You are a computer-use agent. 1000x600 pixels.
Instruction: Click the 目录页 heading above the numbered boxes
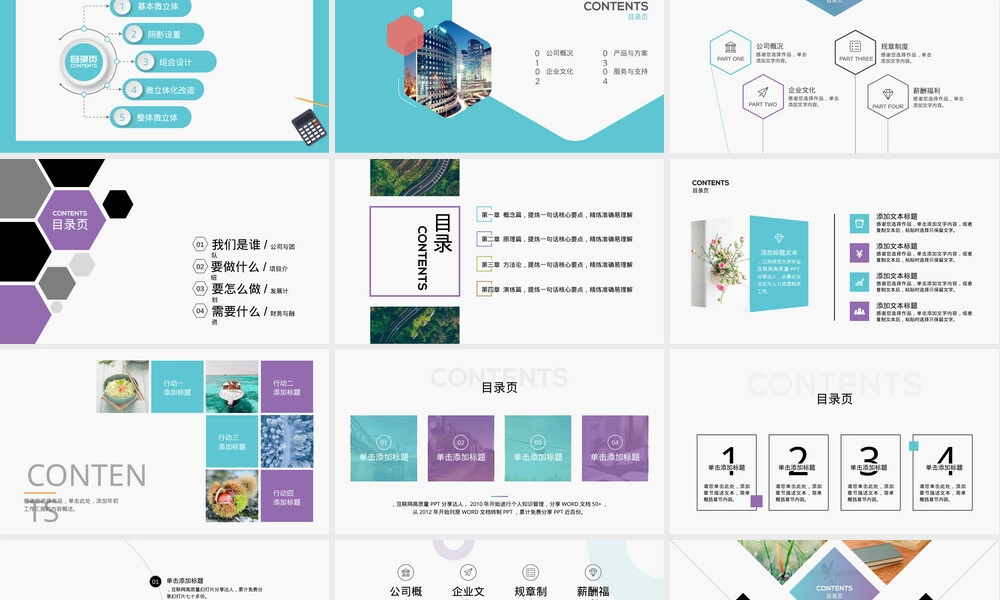834,399
